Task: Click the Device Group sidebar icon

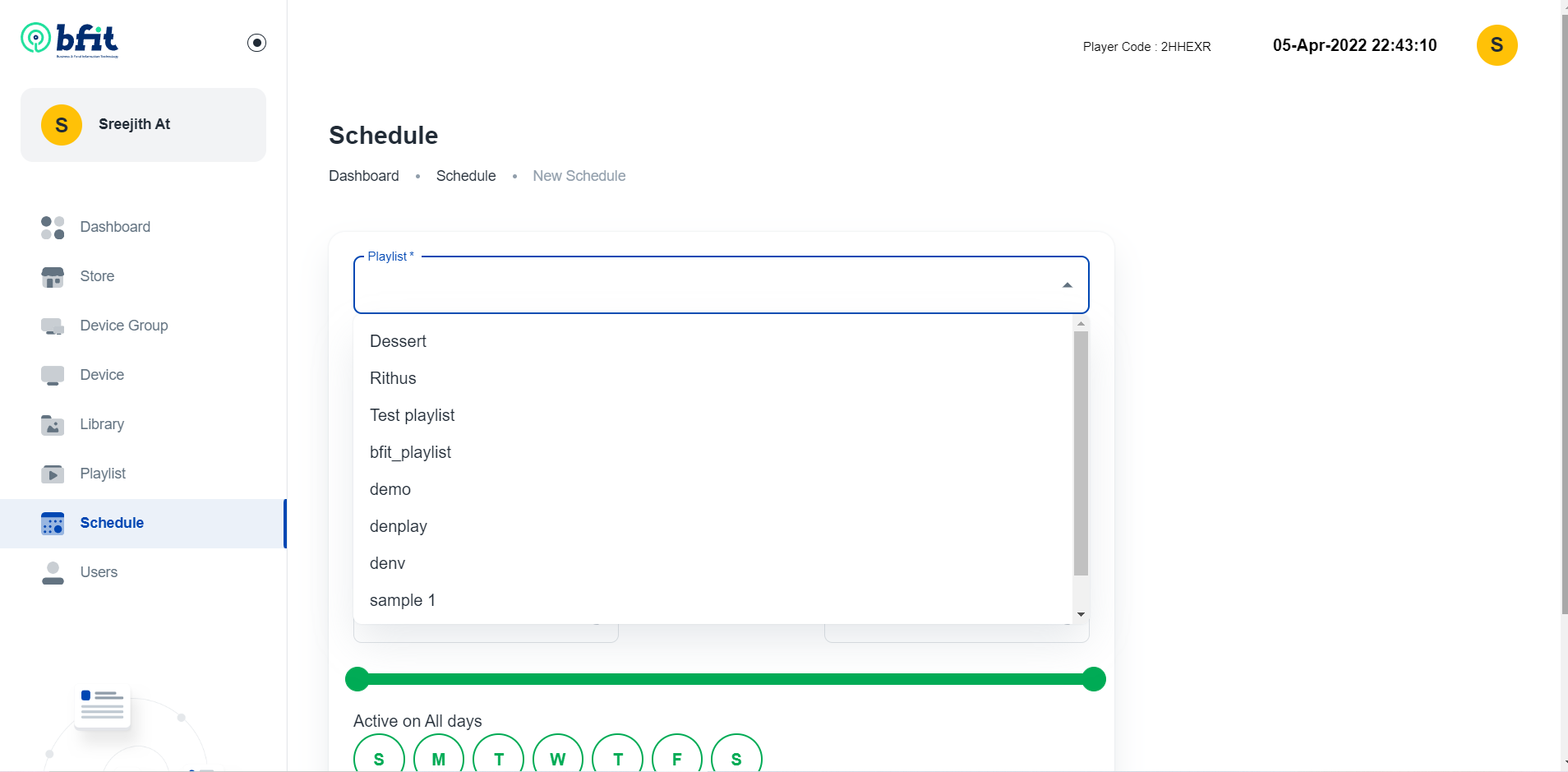Action: (53, 326)
